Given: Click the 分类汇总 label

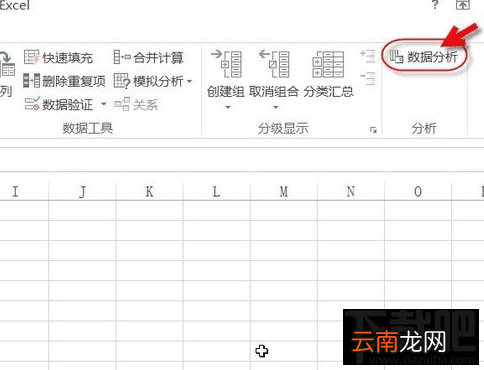Looking at the screenshot, I should 328,91.
